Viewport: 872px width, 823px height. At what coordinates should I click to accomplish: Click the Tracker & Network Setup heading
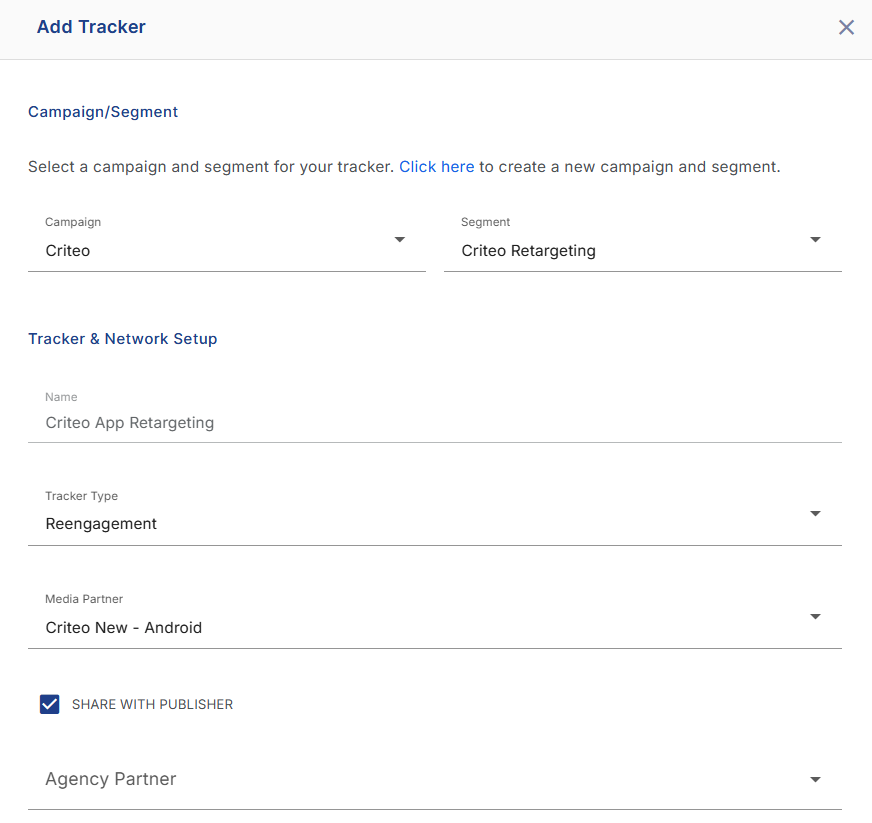123,339
